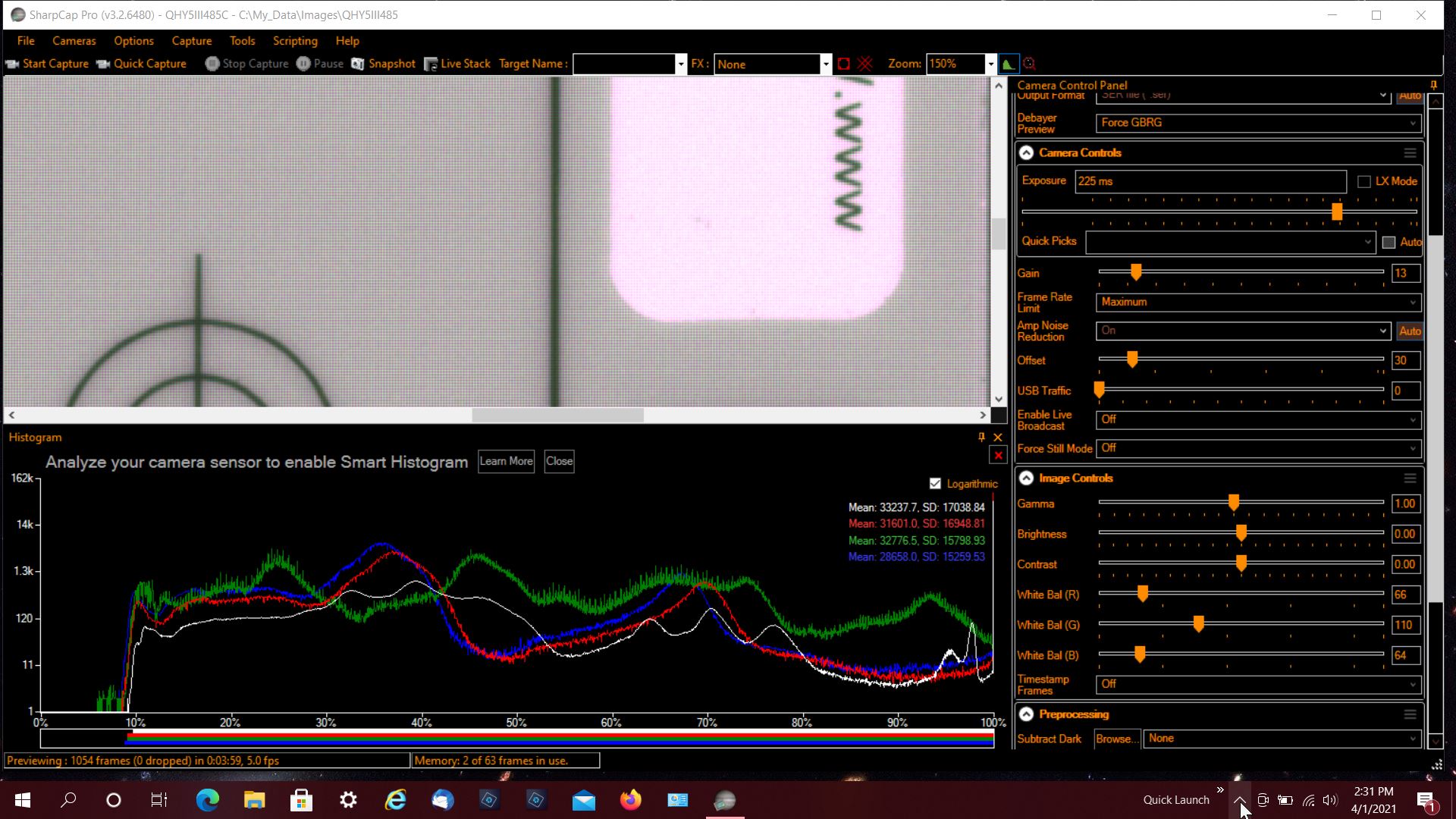Open the File menu
The width and height of the screenshot is (1456, 819).
pos(26,41)
